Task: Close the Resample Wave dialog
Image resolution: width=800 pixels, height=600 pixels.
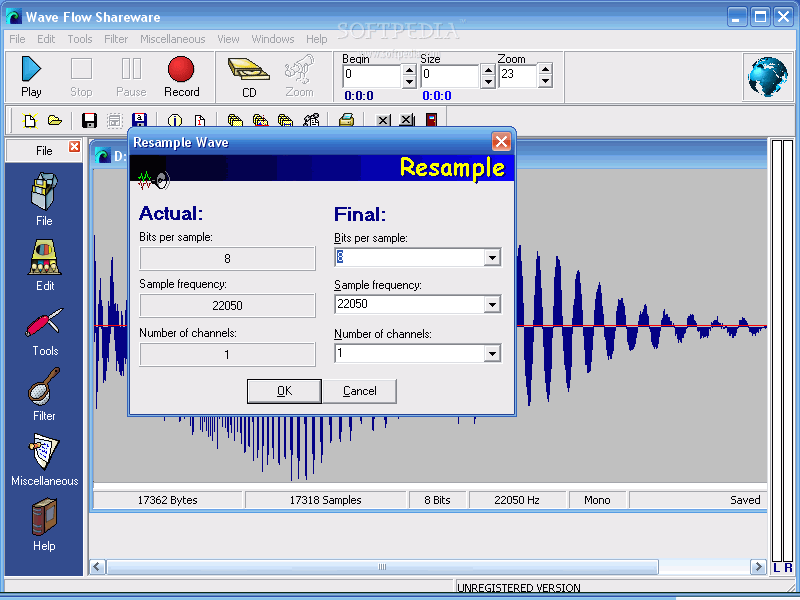Action: pyautogui.click(x=501, y=142)
